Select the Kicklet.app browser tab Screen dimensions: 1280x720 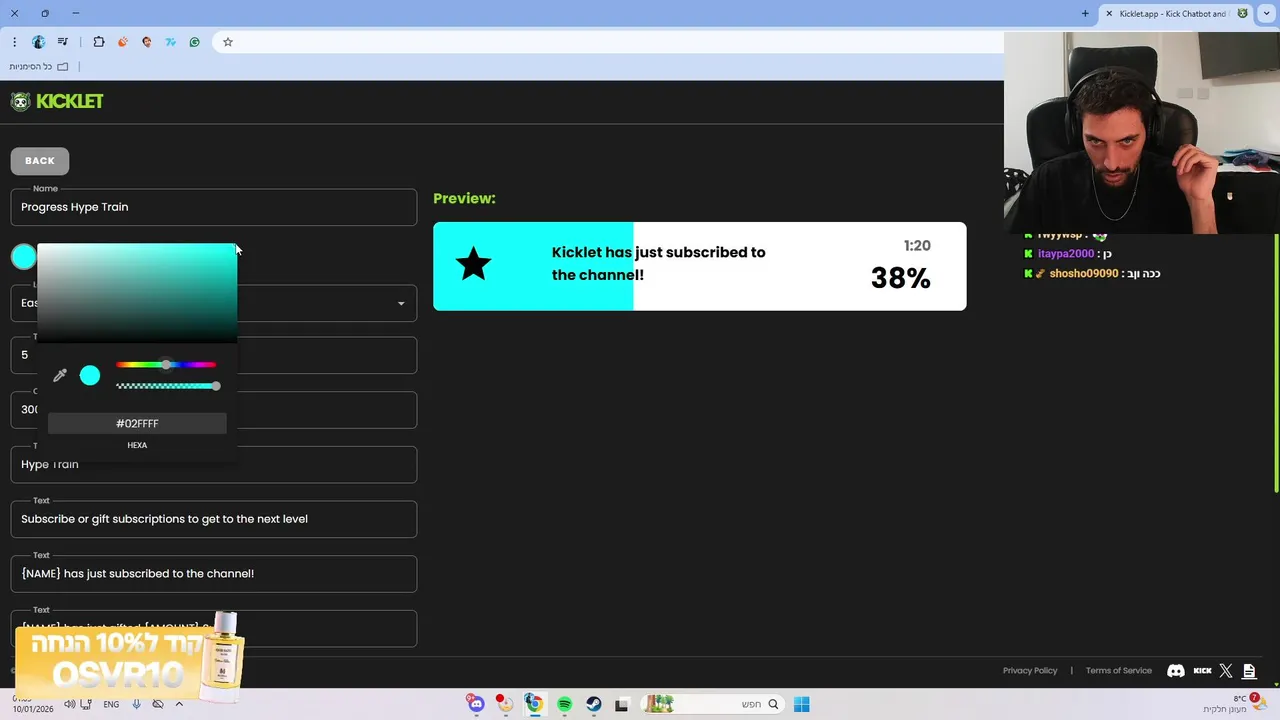[x=1175, y=14]
